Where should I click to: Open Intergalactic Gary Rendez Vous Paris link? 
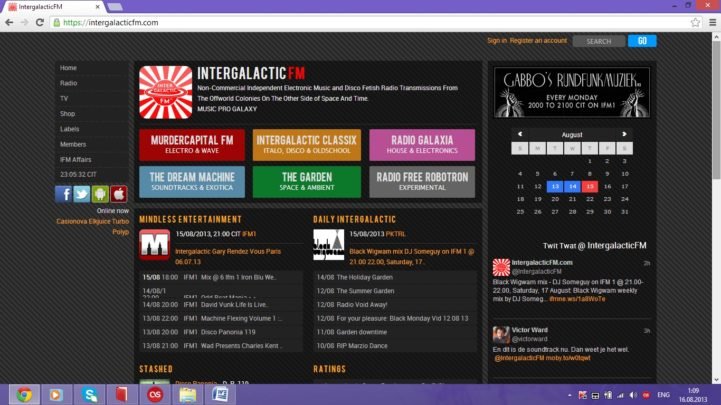point(228,257)
